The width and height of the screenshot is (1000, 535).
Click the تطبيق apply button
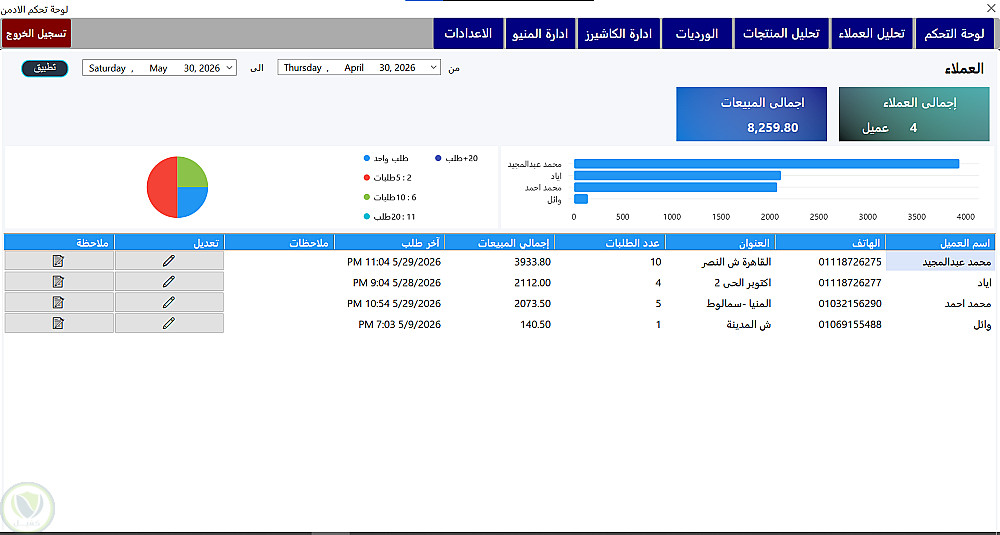pos(45,68)
